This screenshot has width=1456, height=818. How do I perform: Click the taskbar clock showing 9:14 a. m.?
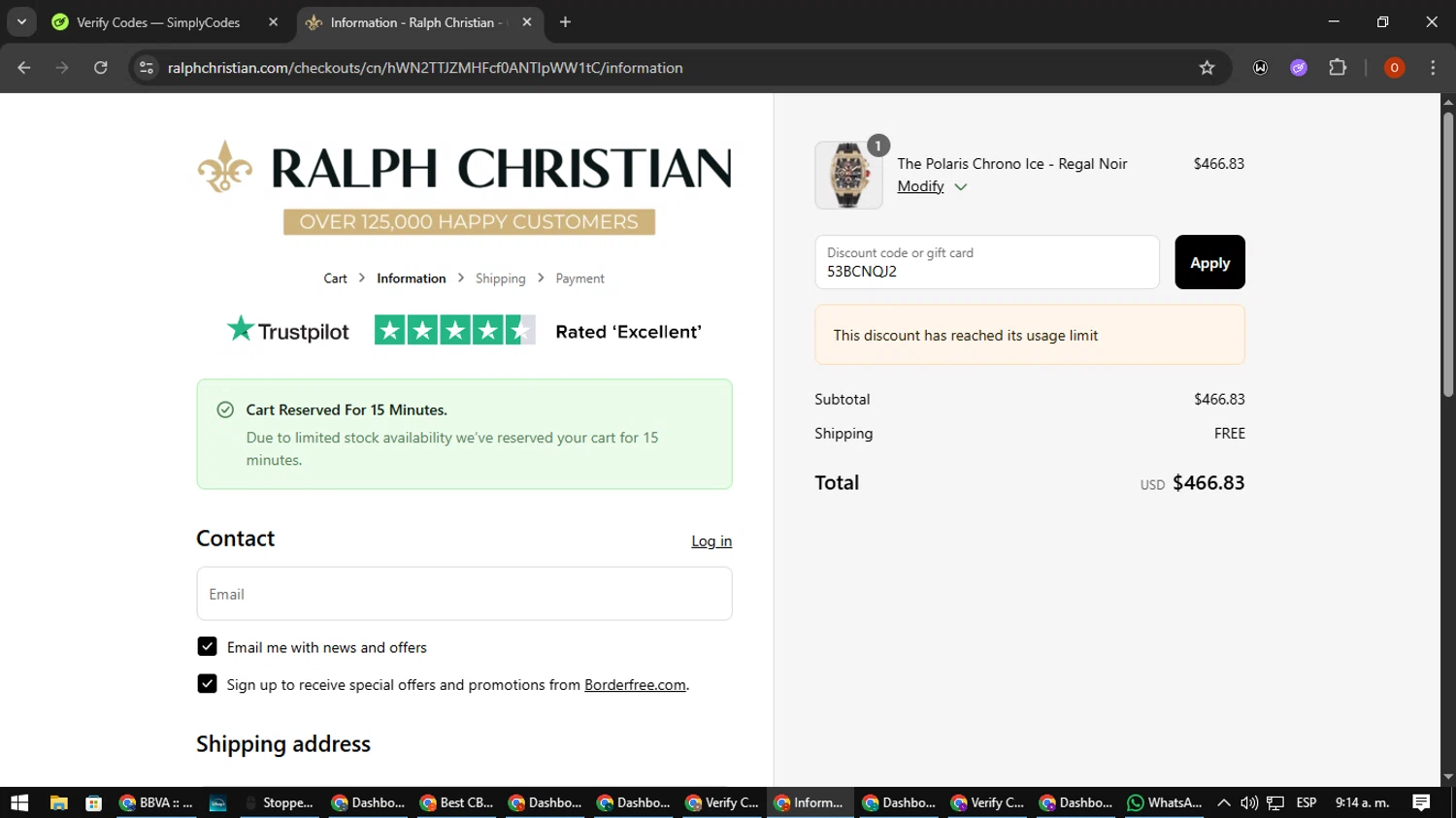[1363, 802]
